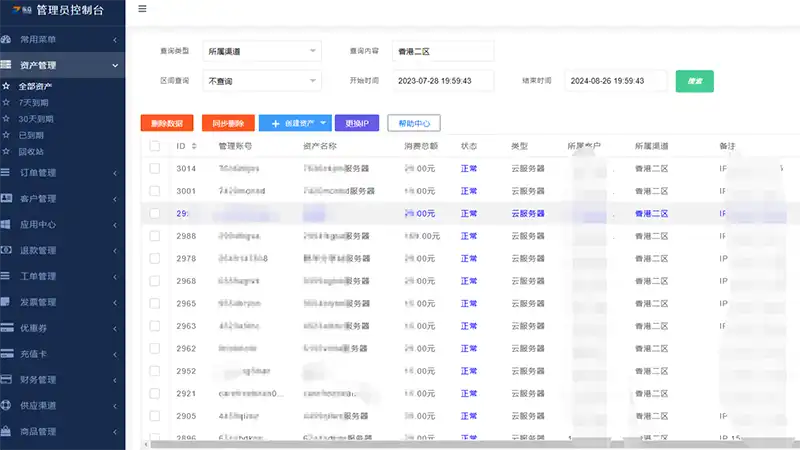800x450 pixels.
Task: Check the row with ID 3014
Action: click(155, 168)
